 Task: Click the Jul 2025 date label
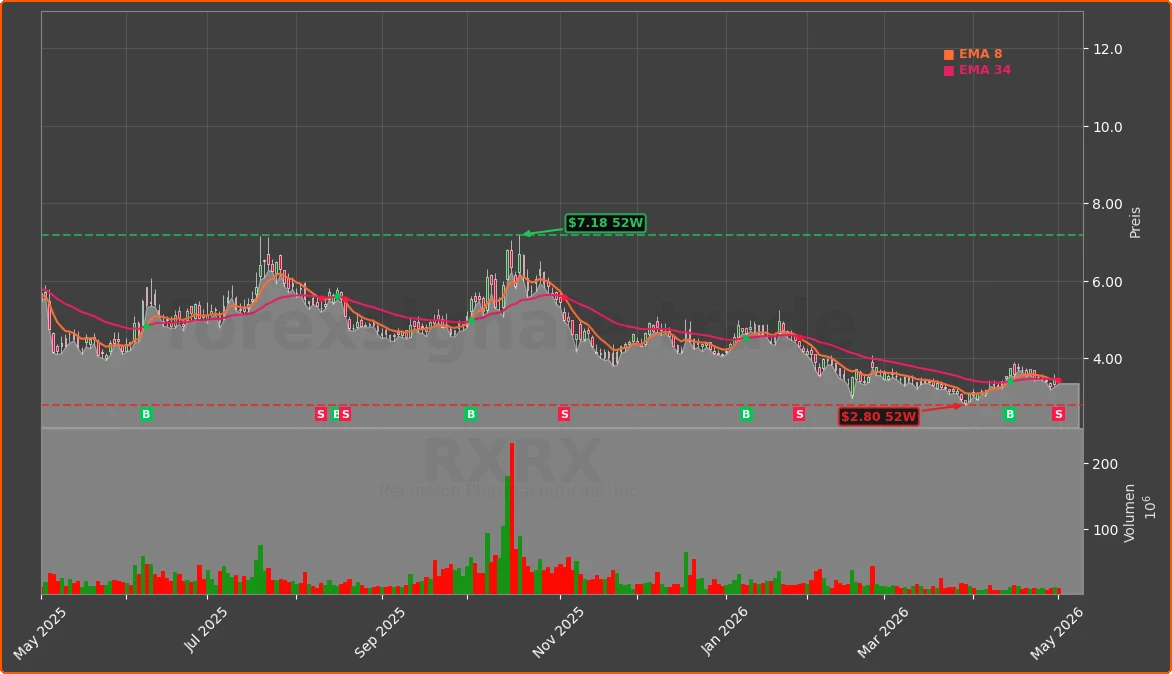(206, 630)
